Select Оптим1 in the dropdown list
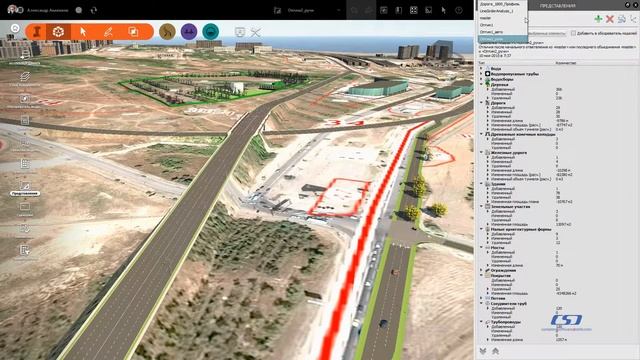640x360 pixels. 502,25
